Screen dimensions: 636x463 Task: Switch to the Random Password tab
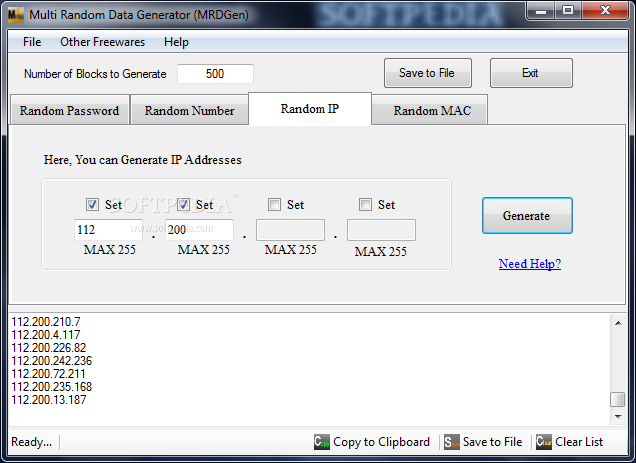click(x=69, y=110)
